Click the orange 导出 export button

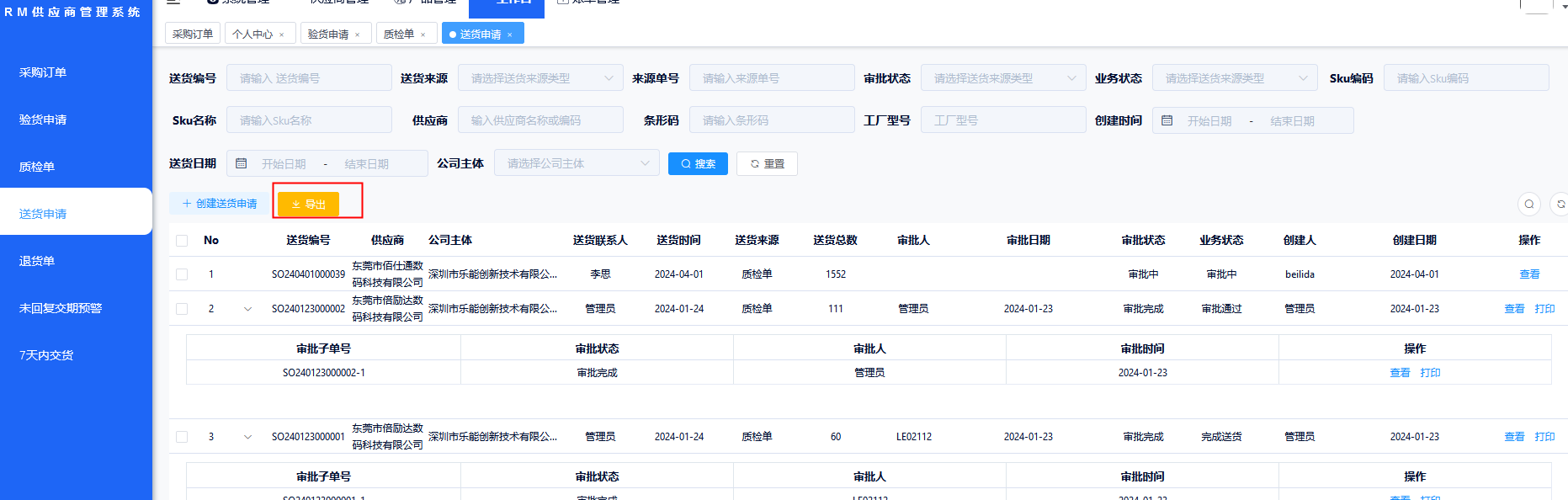point(308,205)
